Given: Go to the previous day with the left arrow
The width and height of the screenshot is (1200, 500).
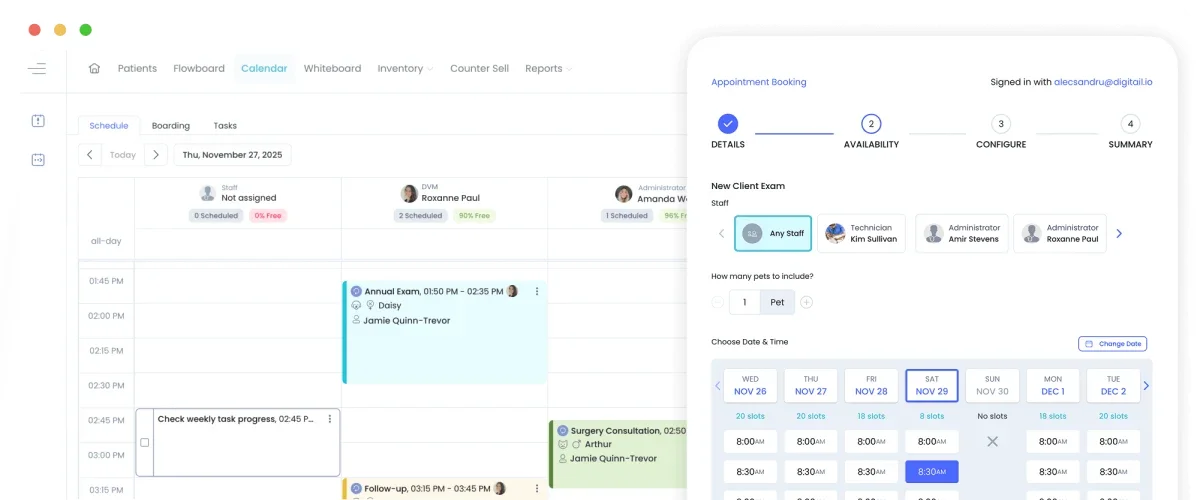Looking at the screenshot, I should tap(90, 155).
